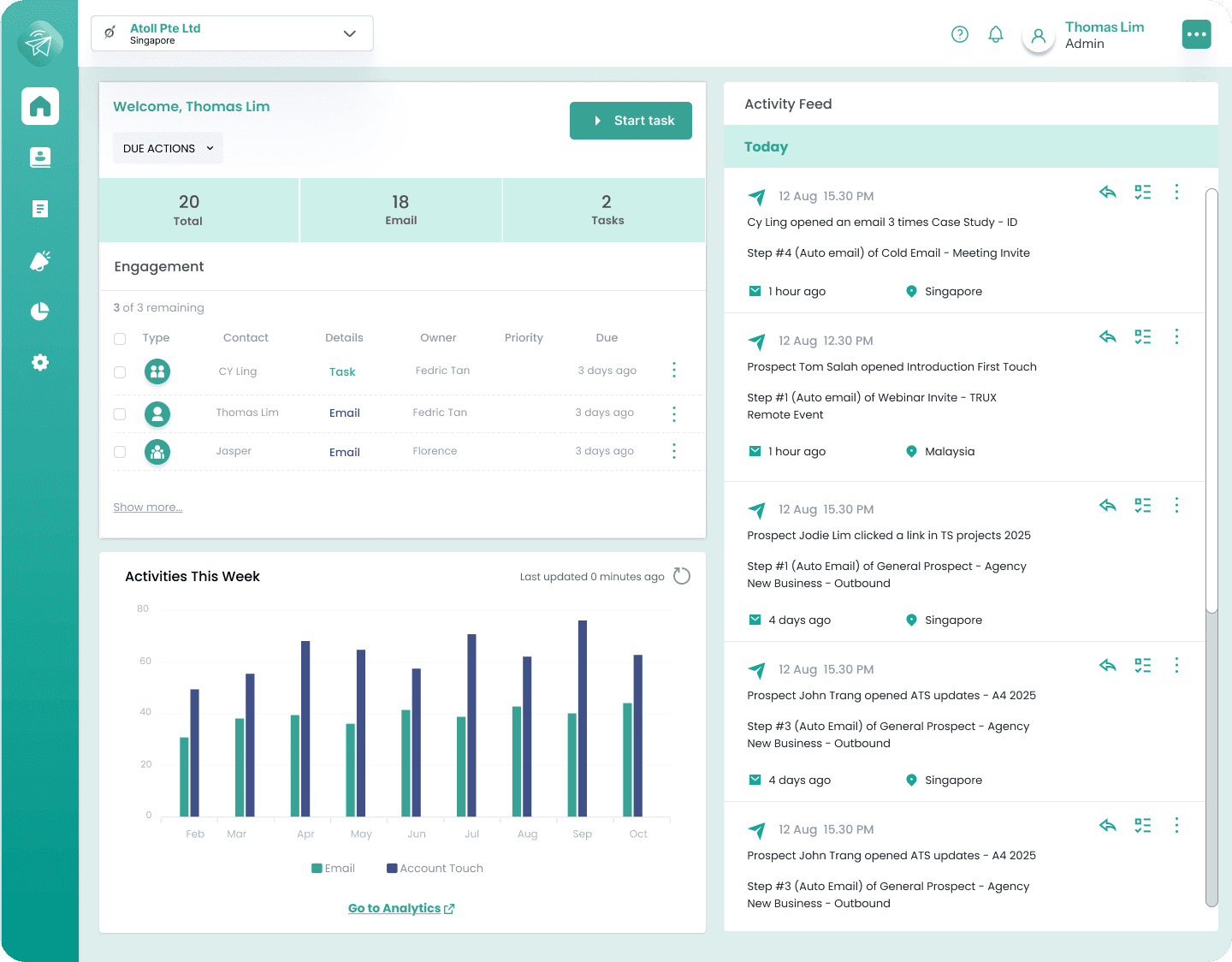Viewport: 1232px width, 962px height.
Task: Open the green three-dot menu button
Action: pos(1197,34)
